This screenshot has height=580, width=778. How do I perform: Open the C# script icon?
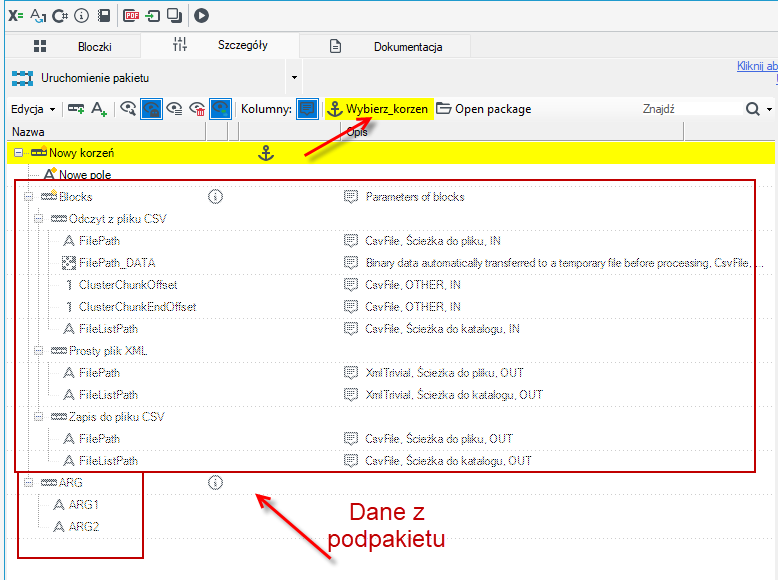(60, 16)
